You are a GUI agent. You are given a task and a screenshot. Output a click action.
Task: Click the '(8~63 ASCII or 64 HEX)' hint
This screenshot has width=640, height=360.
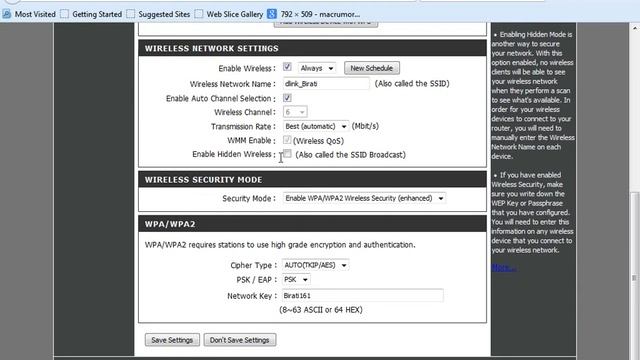(x=321, y=310)
